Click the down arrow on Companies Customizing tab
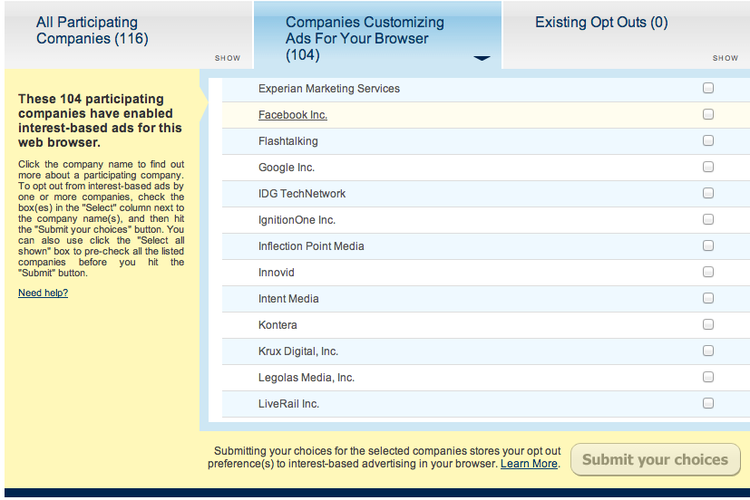 pyautogui.click(x=482, y=58)
